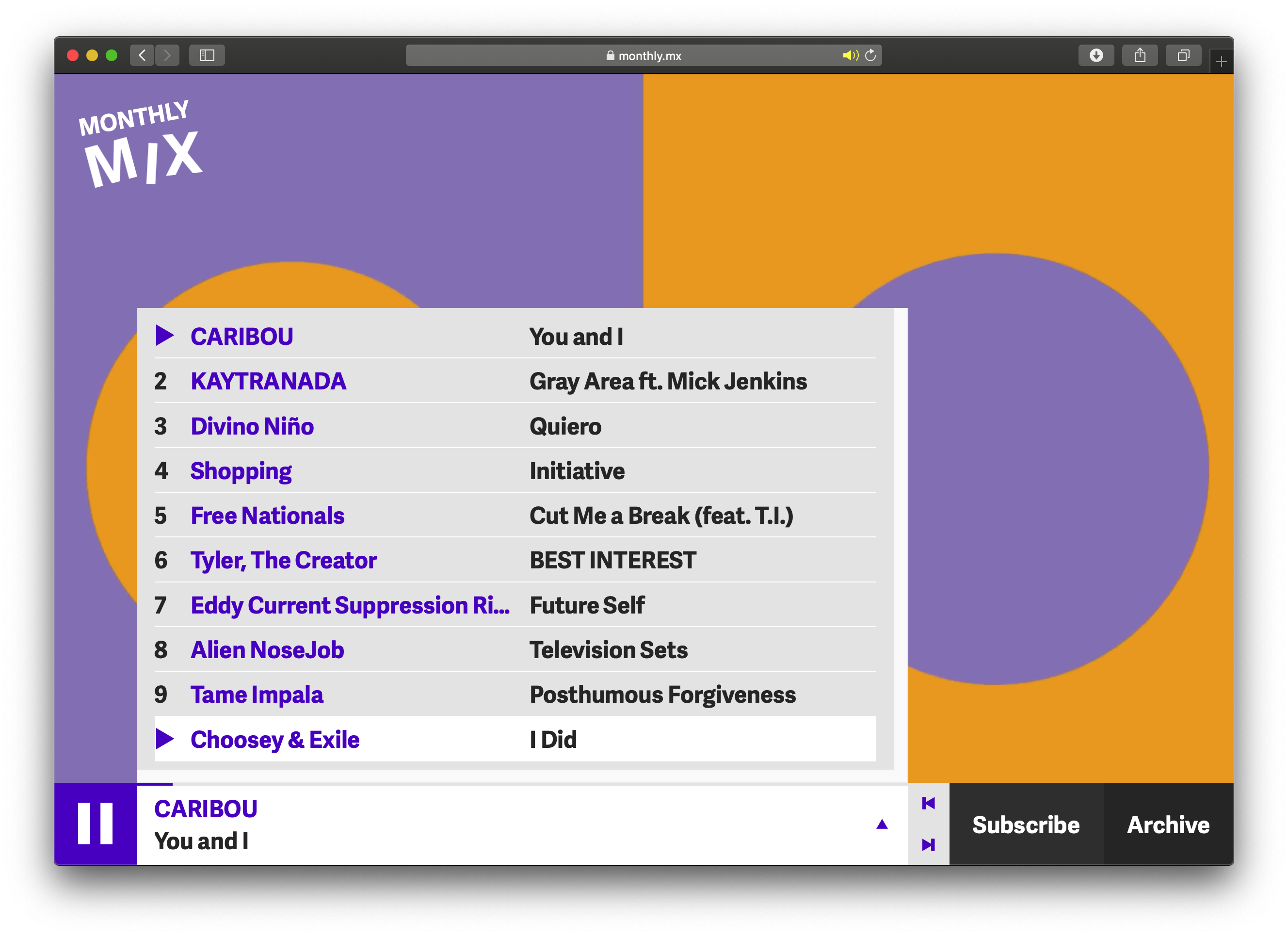
Task: Click the play icon next to Choosey & Exile
Action: point(164,738)
